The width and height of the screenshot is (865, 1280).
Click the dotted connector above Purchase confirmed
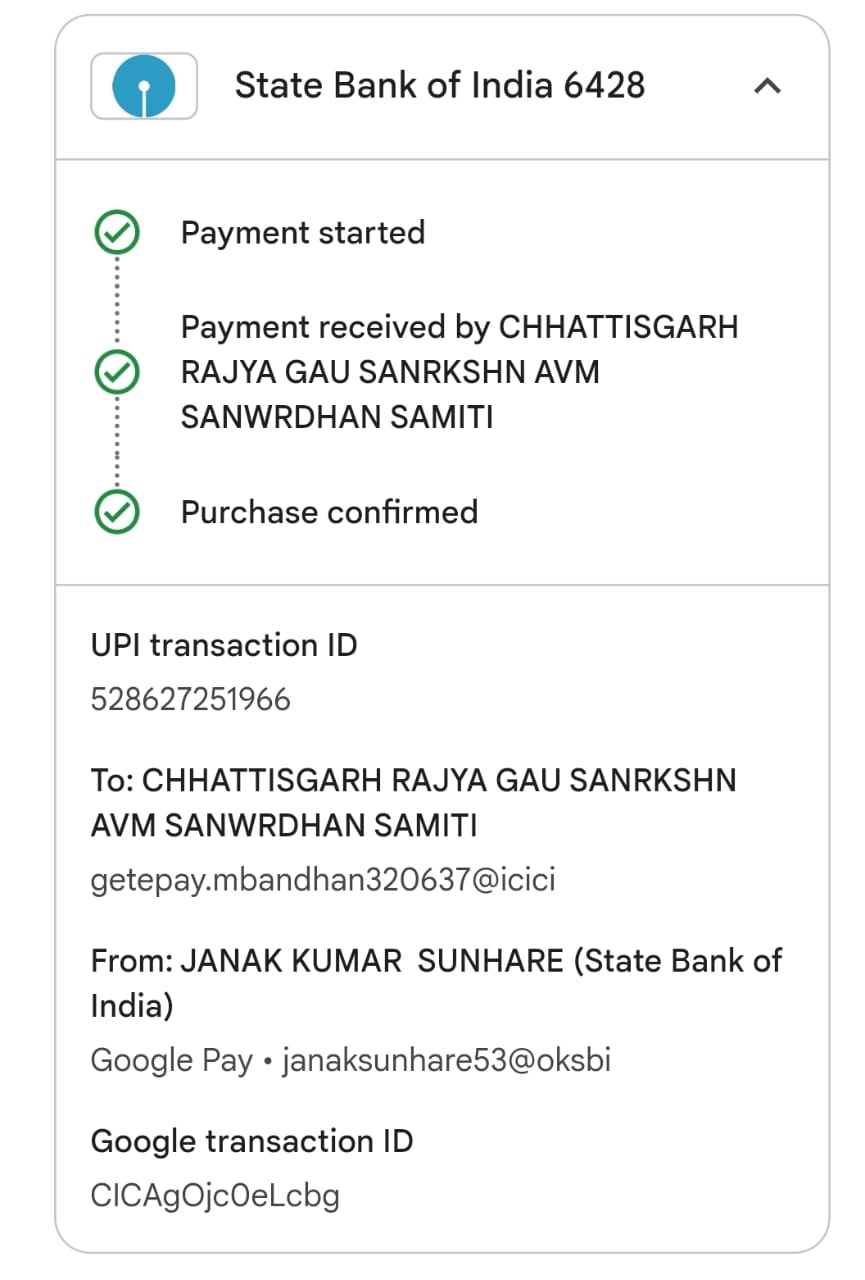tap(117, 443)
